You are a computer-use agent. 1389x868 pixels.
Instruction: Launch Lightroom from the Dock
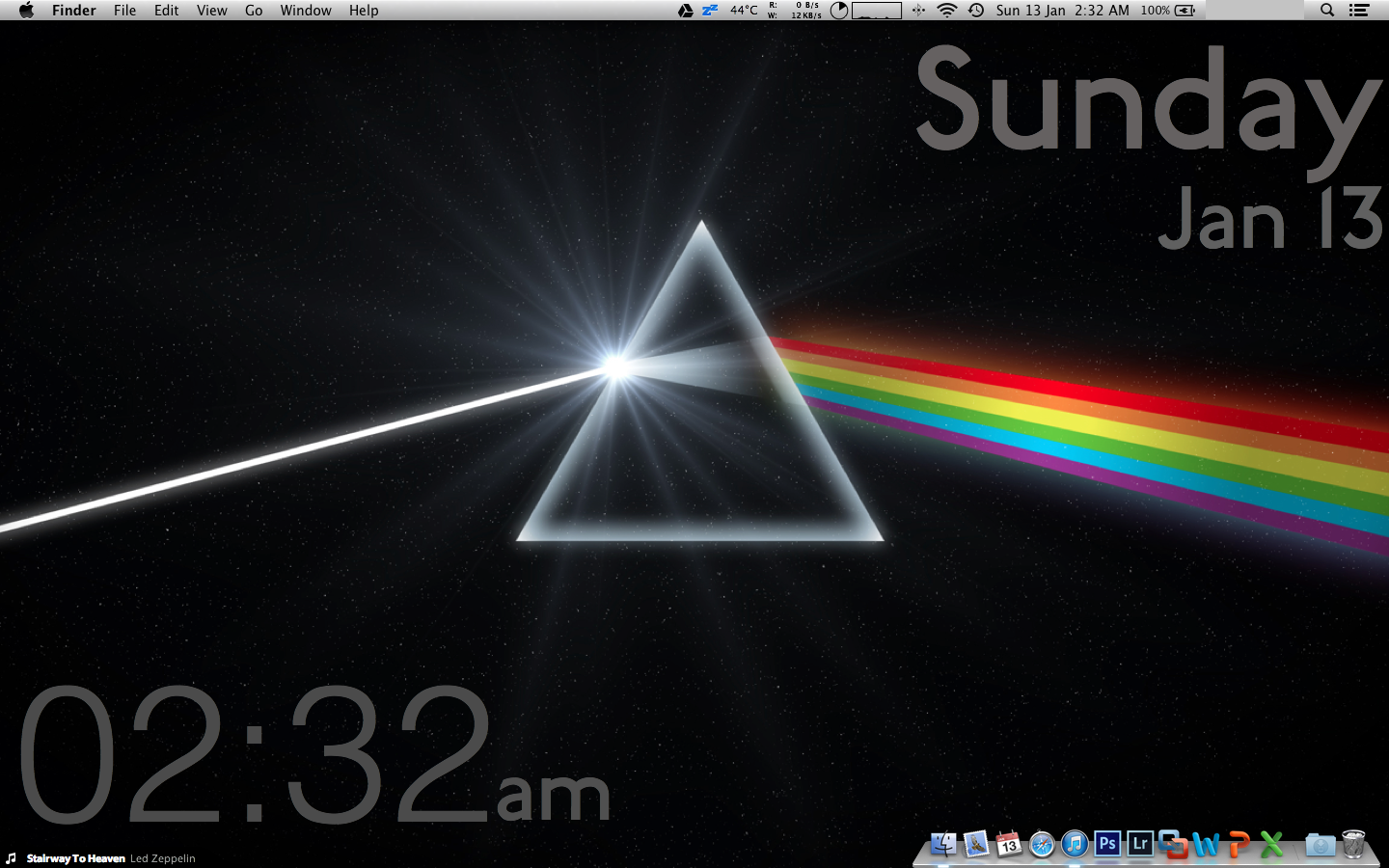click(1140, 844)
